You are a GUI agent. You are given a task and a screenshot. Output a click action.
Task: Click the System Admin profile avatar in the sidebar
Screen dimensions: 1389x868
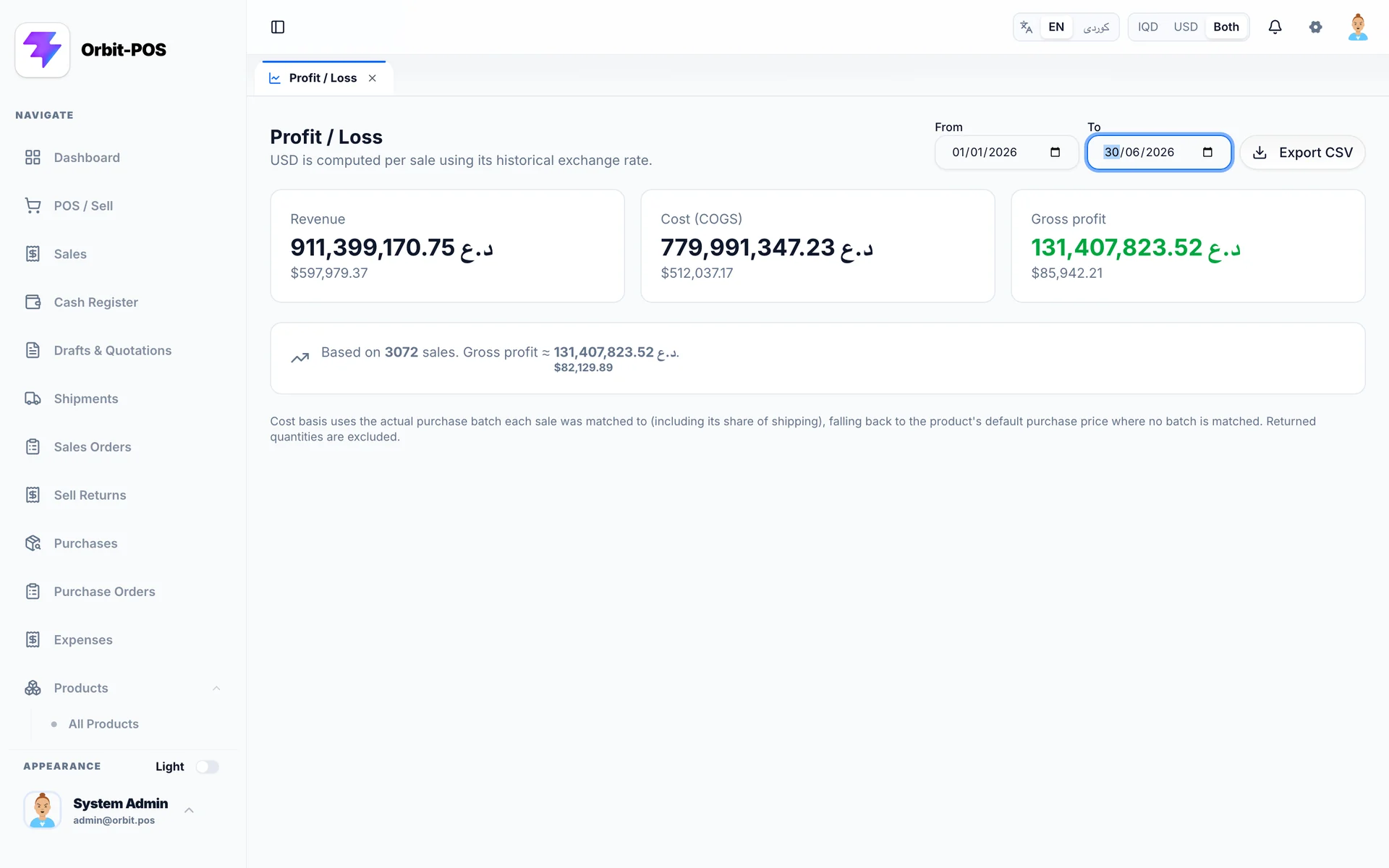pos(43,809)
